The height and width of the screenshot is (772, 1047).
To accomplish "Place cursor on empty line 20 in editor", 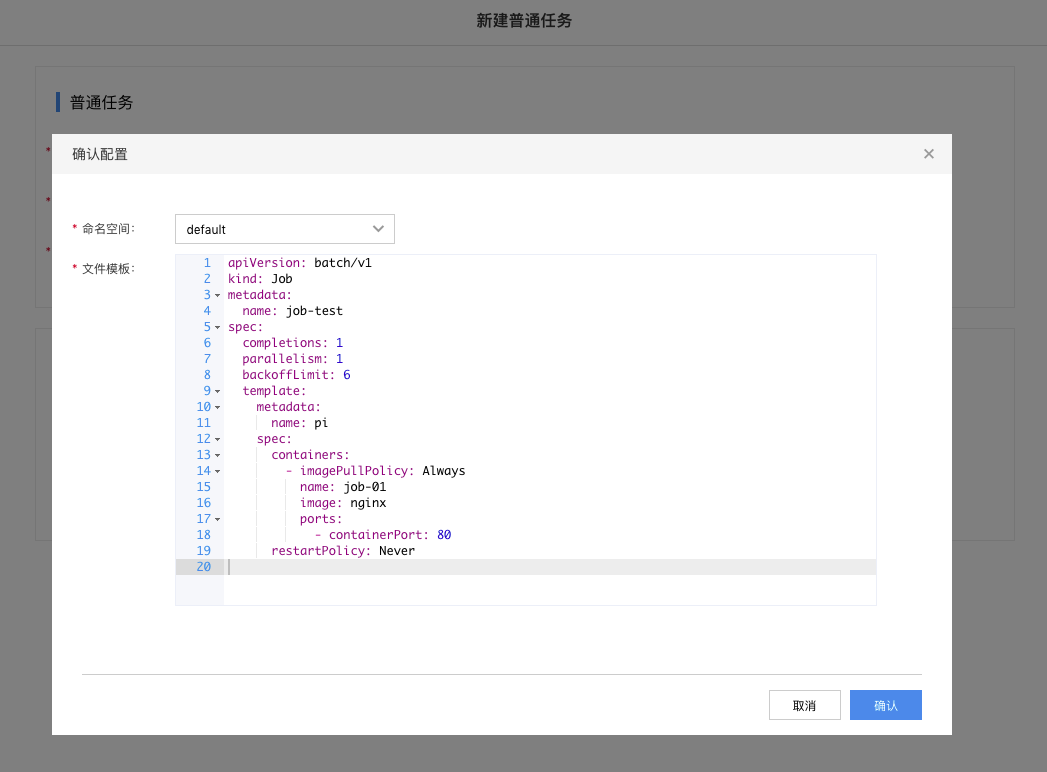I will click(x=550, y=567).
